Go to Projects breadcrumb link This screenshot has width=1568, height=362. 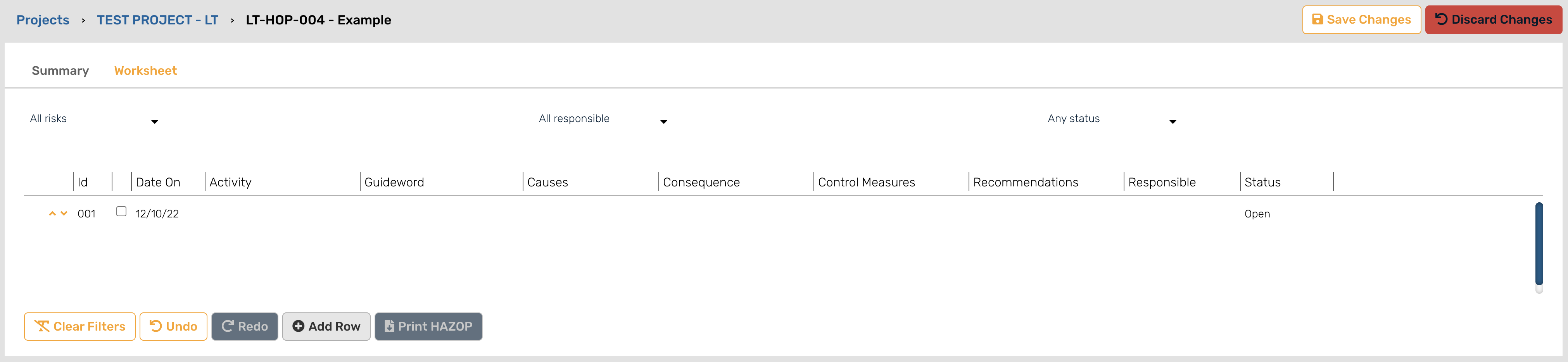coord(43,20)
